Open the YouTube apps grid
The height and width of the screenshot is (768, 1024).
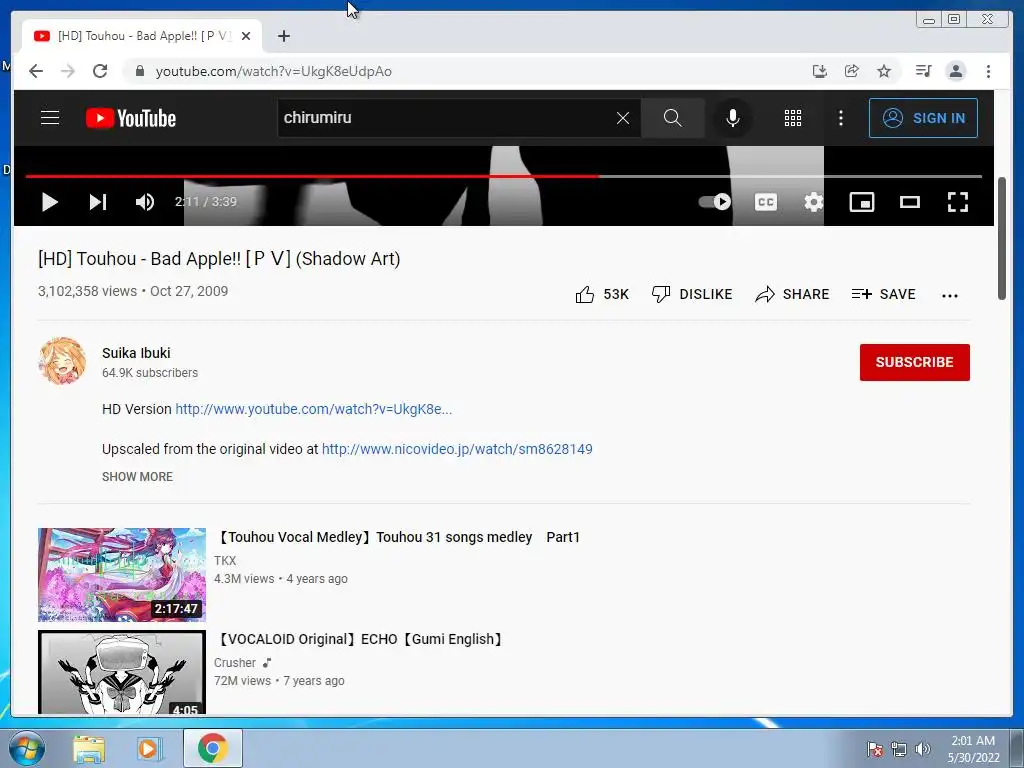point(792,118)
